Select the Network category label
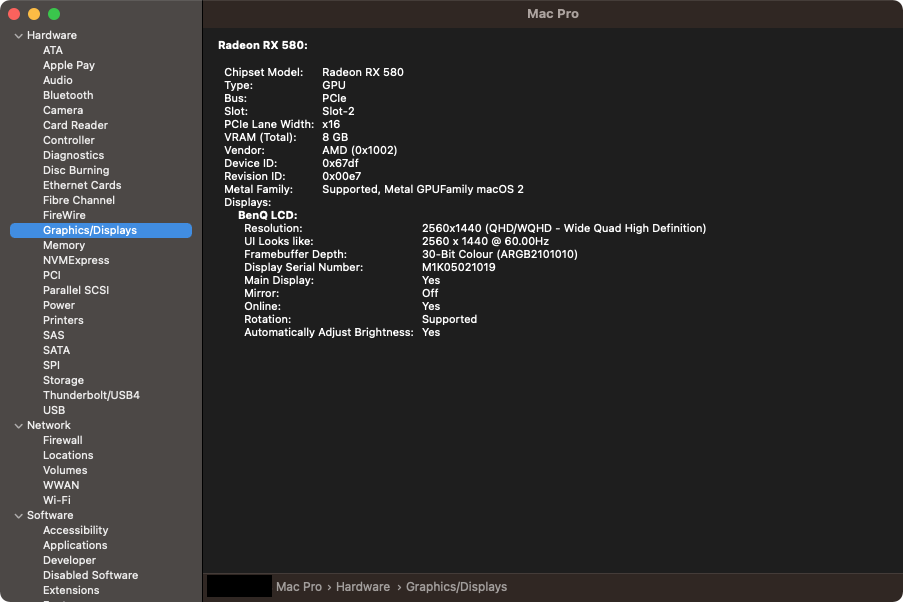Image resolution: width=903 pixels, height=602 pixels. click(49, 425)
